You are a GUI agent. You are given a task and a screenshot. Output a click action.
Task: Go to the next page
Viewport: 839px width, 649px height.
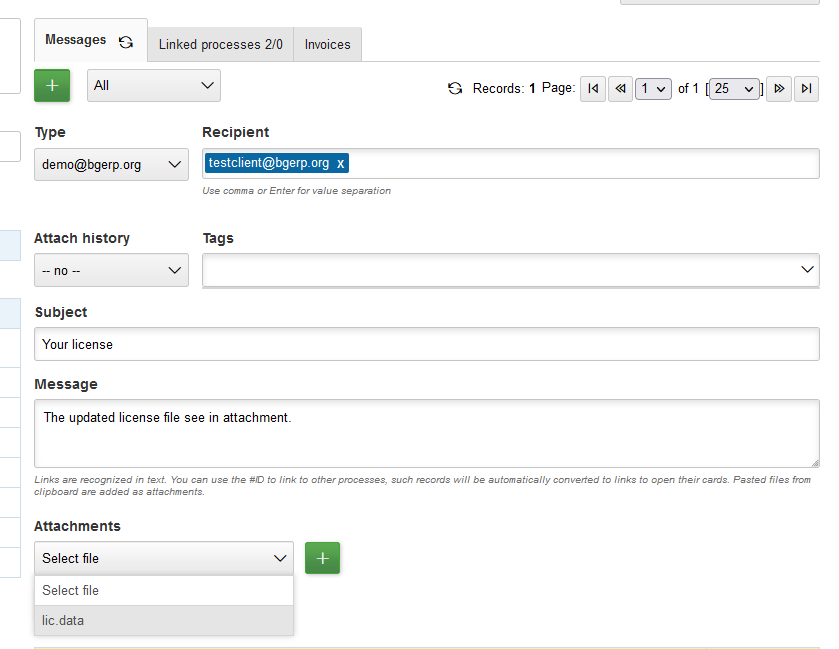[779, 88]
